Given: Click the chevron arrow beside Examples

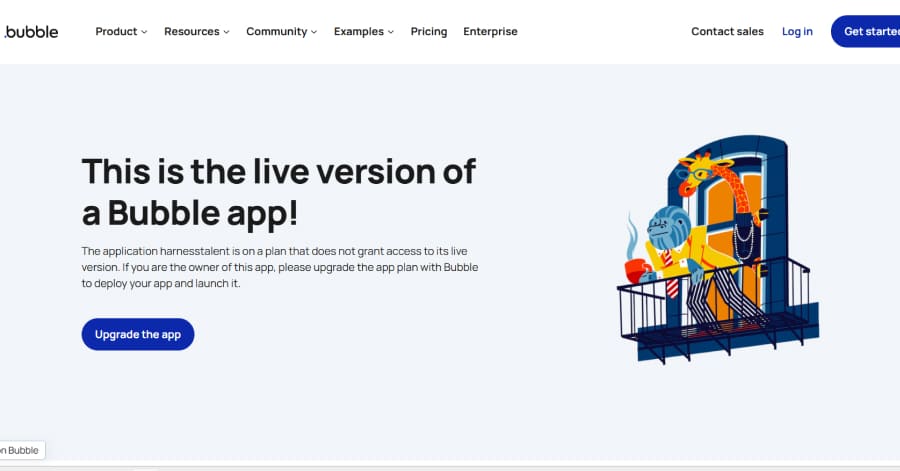Looking at the screenshot, I should click(x=391, y=32).
